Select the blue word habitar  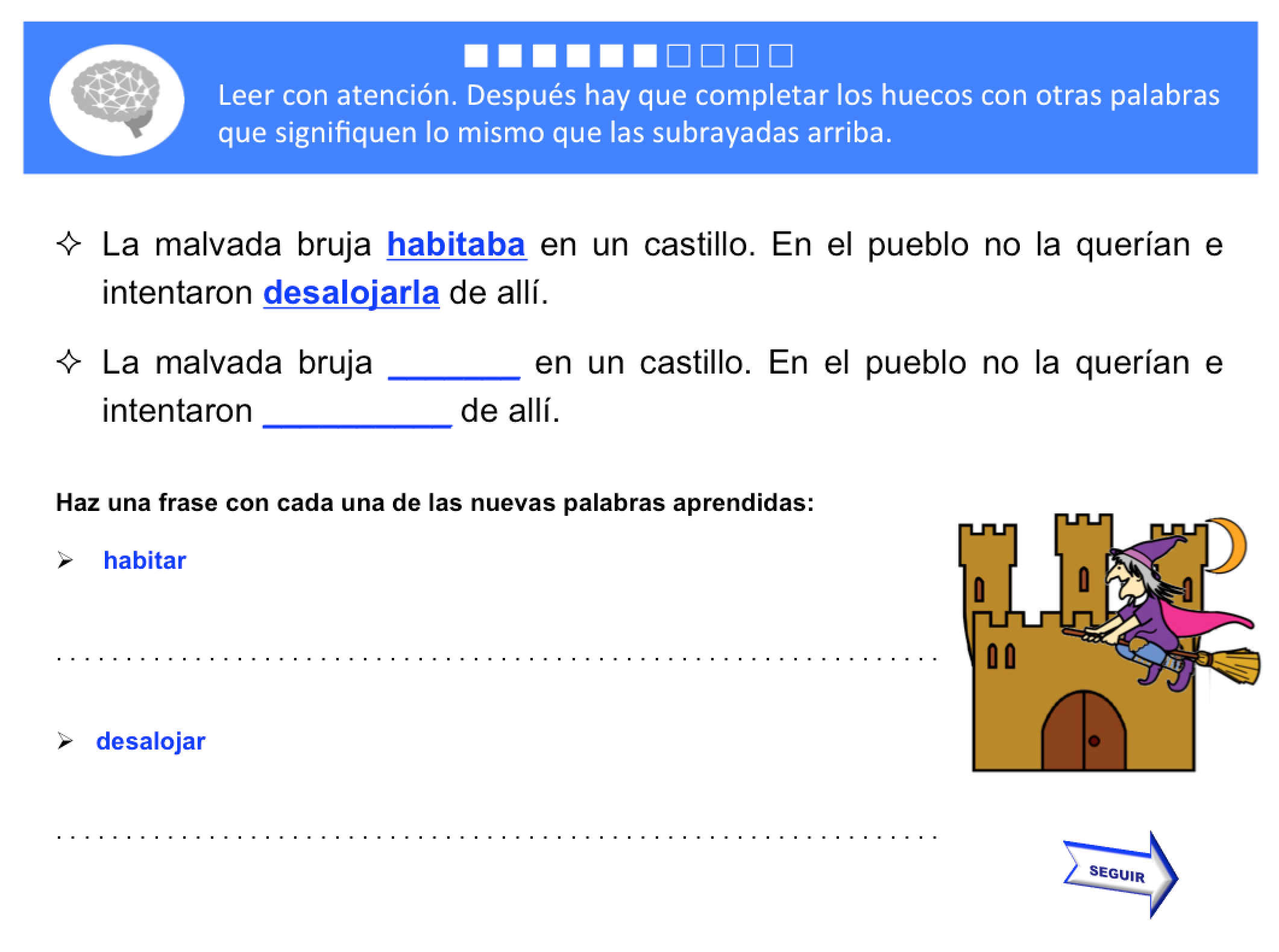[x=145, y=559]
